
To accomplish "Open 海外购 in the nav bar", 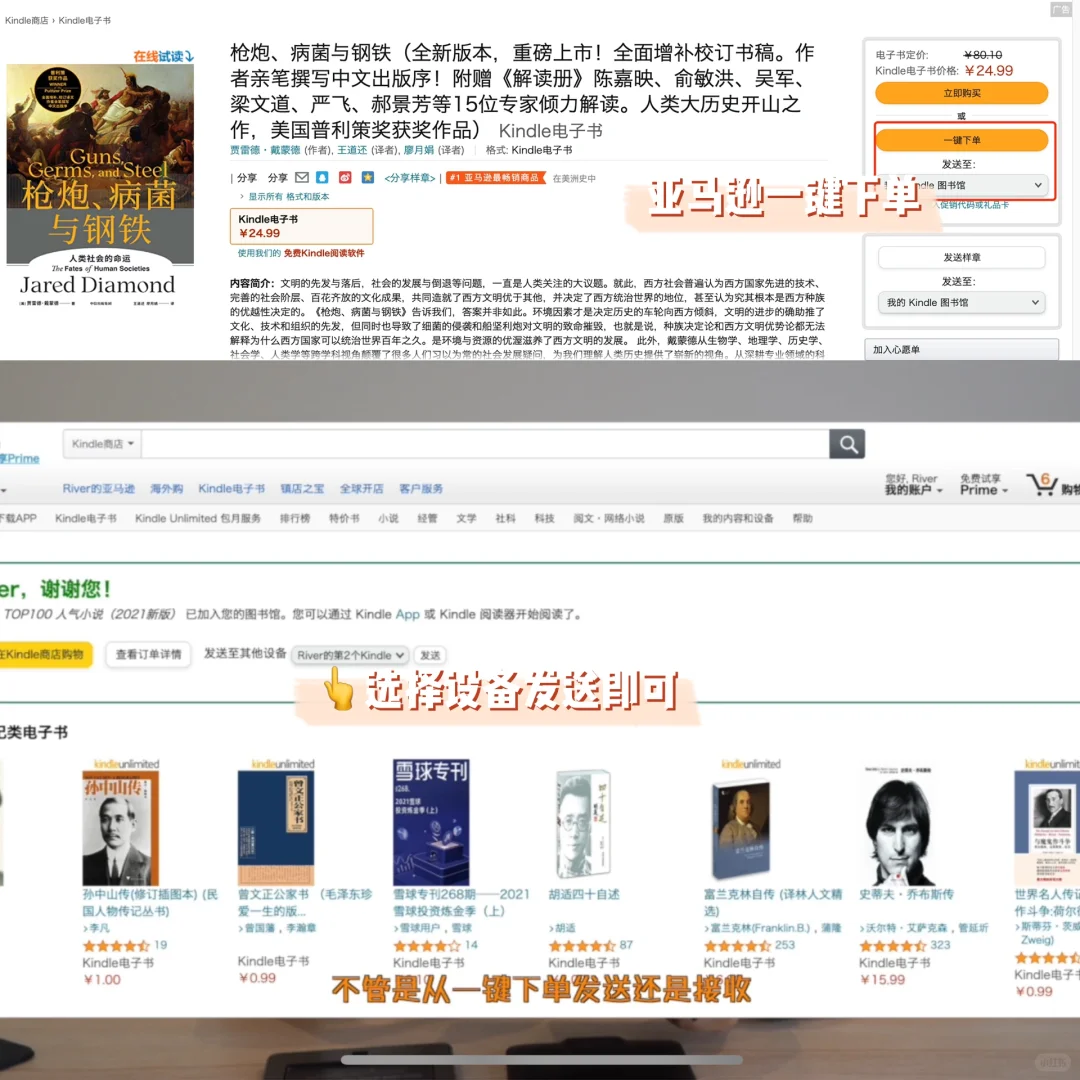I will pos(167,489).
